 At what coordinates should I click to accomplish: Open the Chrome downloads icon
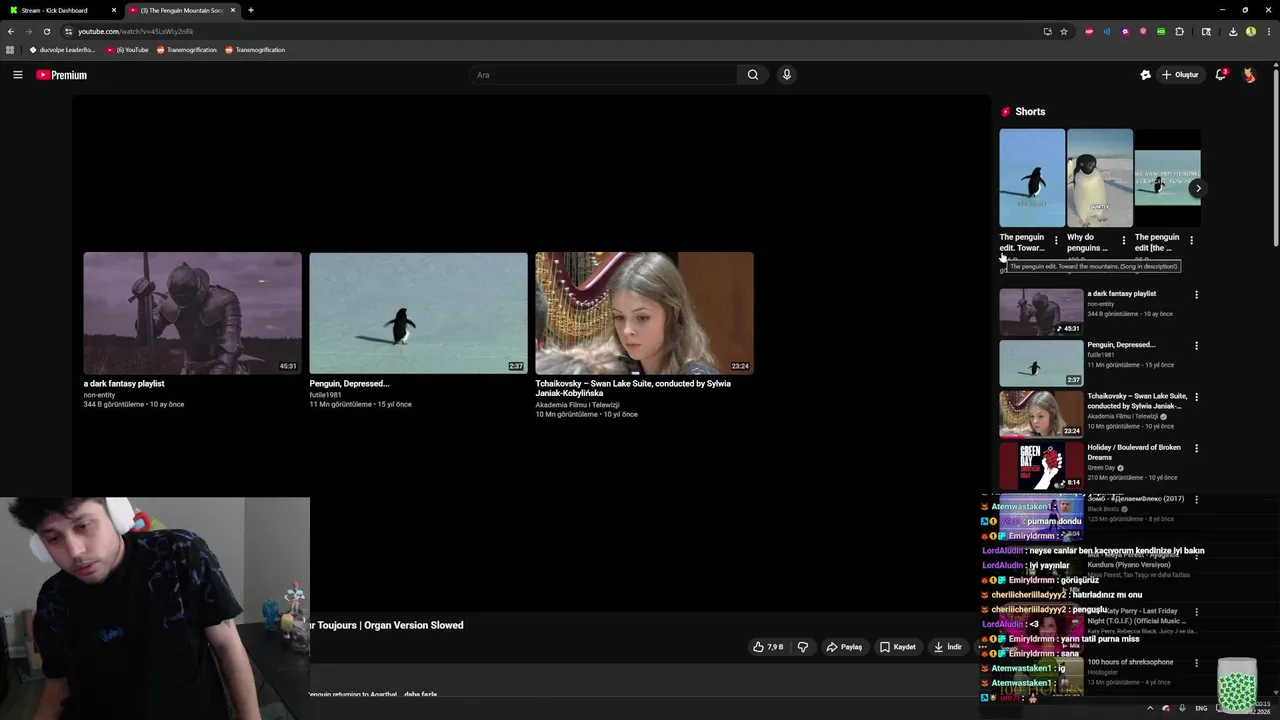pos(1233,31)
